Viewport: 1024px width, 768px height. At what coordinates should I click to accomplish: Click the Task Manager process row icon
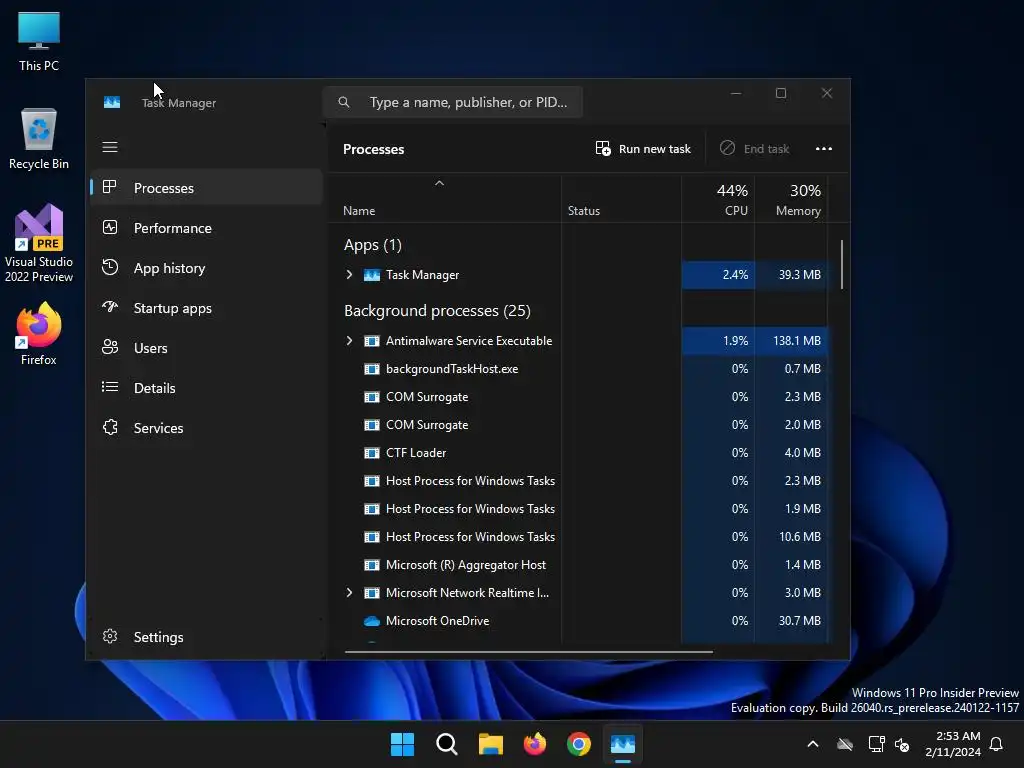click(x=372, y=275)
